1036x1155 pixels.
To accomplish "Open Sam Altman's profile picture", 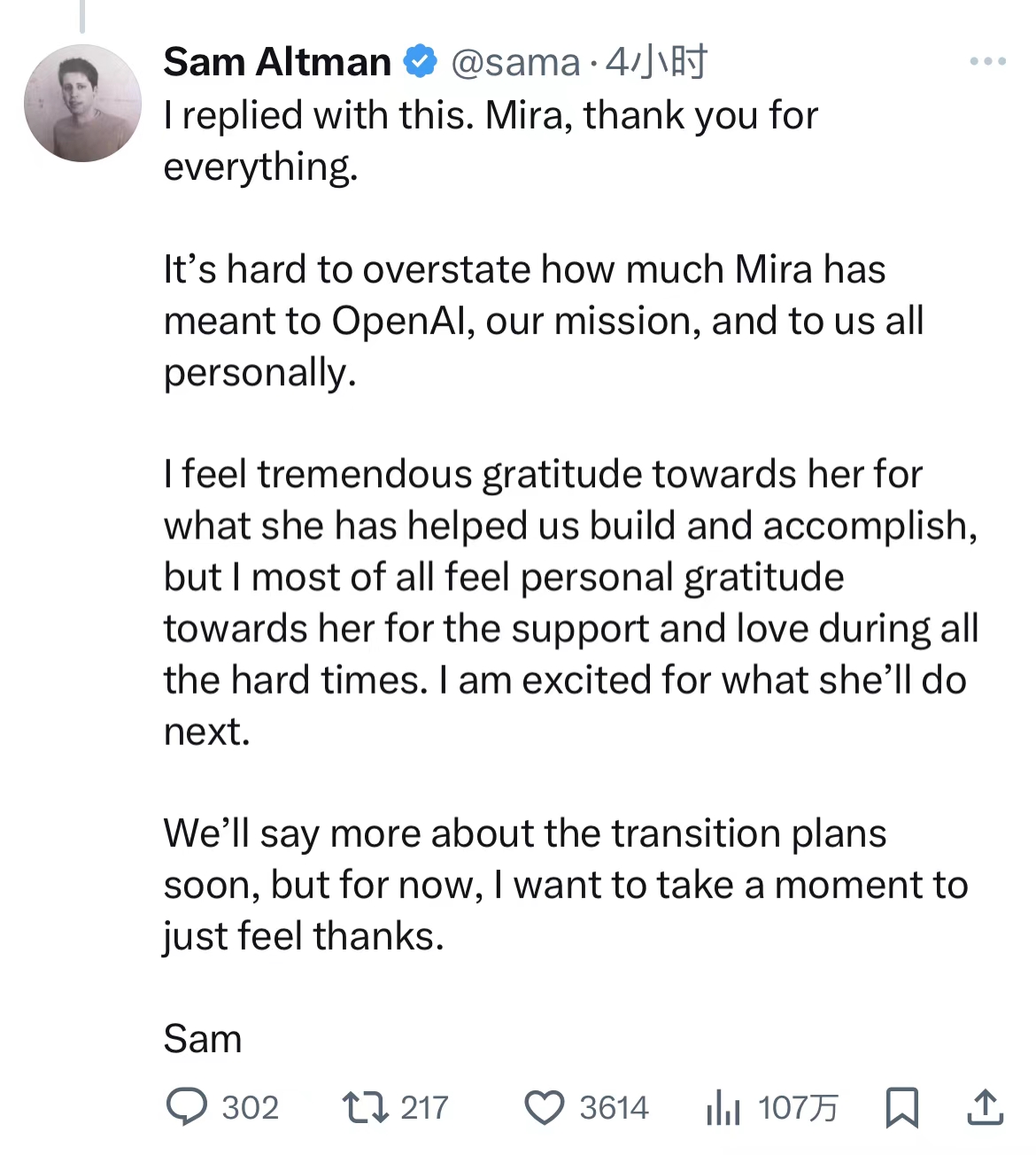I will pyautogui.click(x=82, y=104).
